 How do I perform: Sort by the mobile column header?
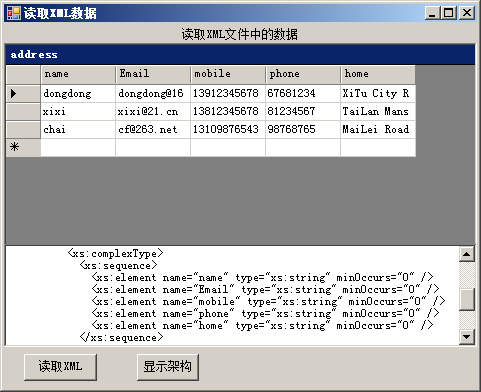228,75
